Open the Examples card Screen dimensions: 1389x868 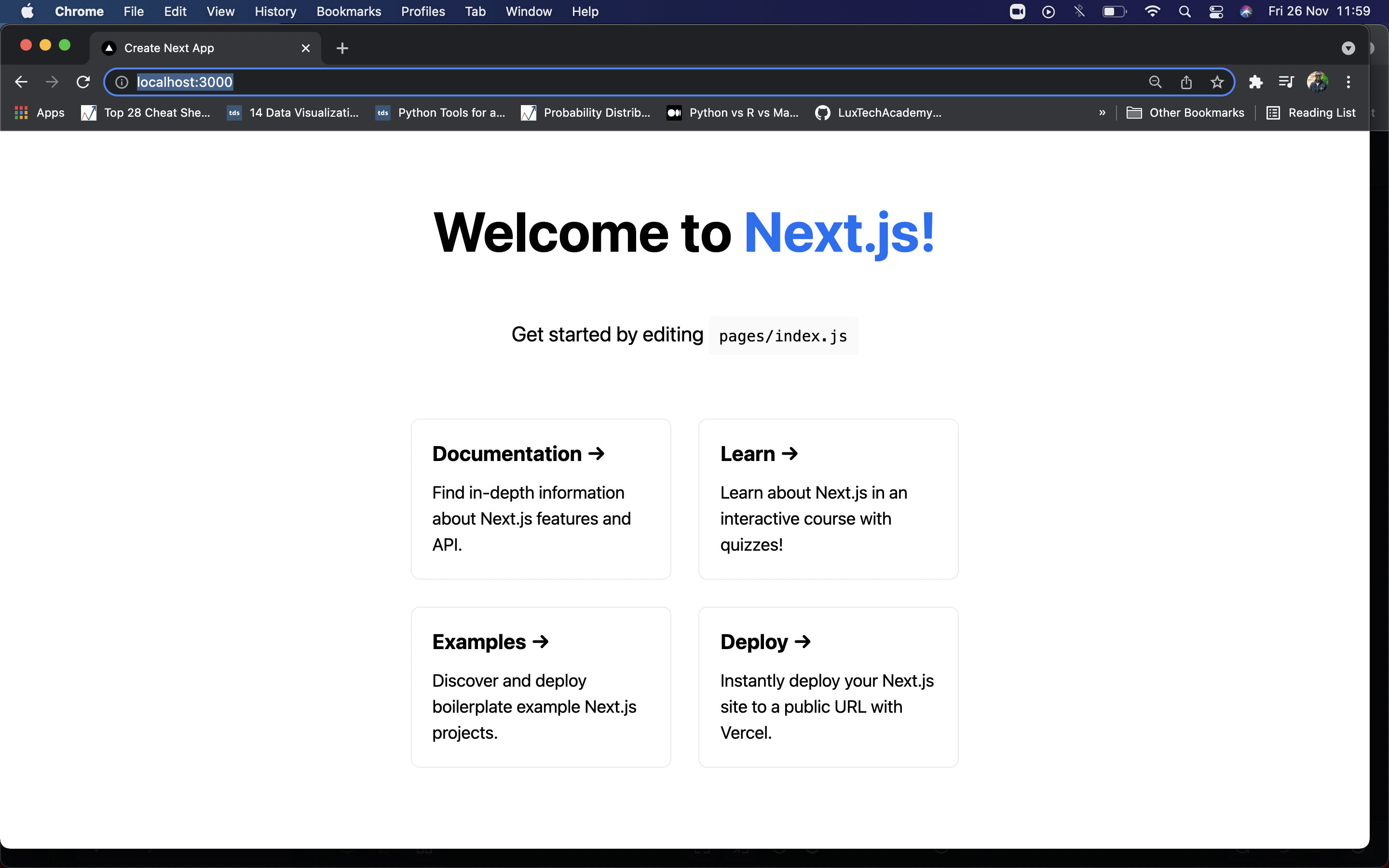(x=541, y=687)
